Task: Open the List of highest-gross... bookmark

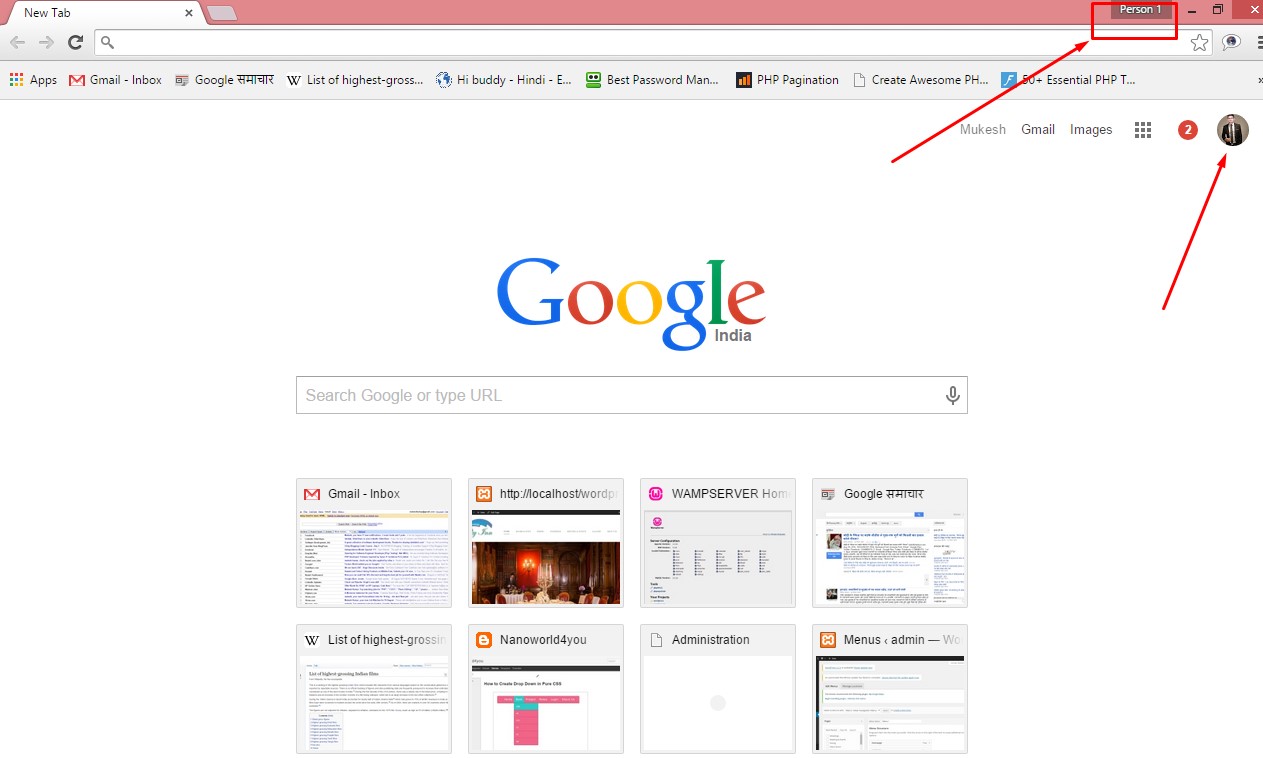Action: tap(355, 80)
